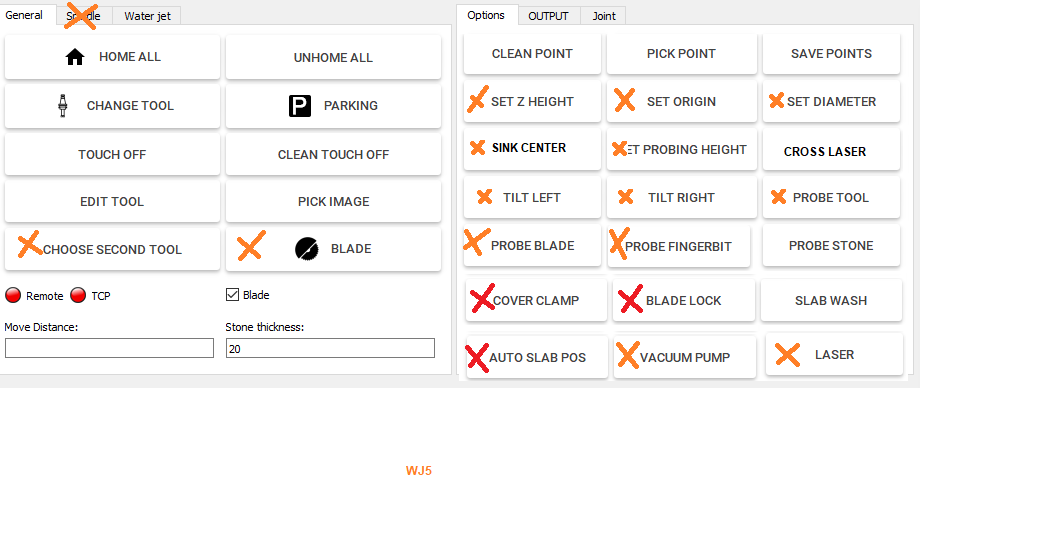Click the Move Distance input field
Image resolution: width=1050 pixels, height=540 pixels.
[x=109, y=348]
